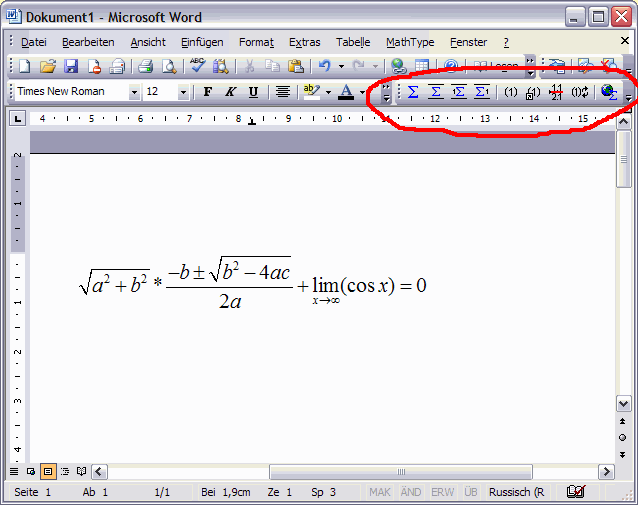638x505 pixels.
Task: Apply the font color A button
Action: tap(346, 92)
